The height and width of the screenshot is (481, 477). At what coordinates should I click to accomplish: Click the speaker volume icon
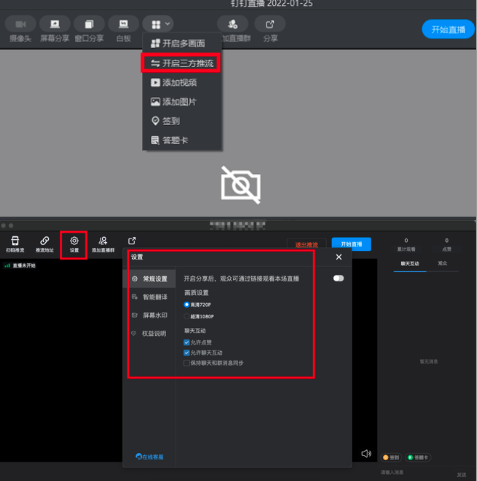tap(366, 454)
